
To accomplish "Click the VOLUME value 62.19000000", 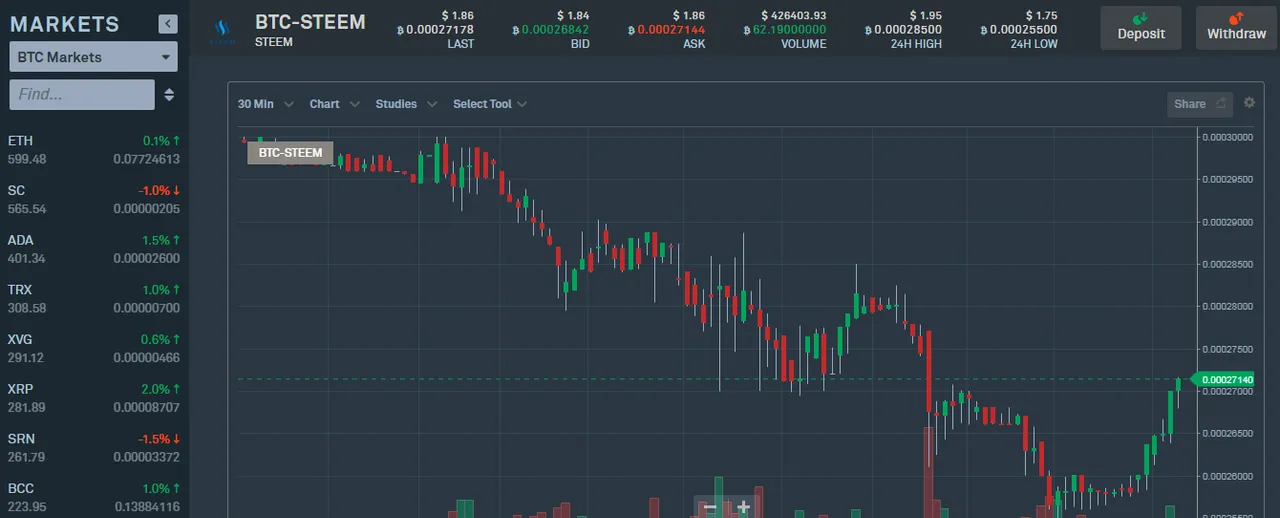I will click(x=785, y=30).
